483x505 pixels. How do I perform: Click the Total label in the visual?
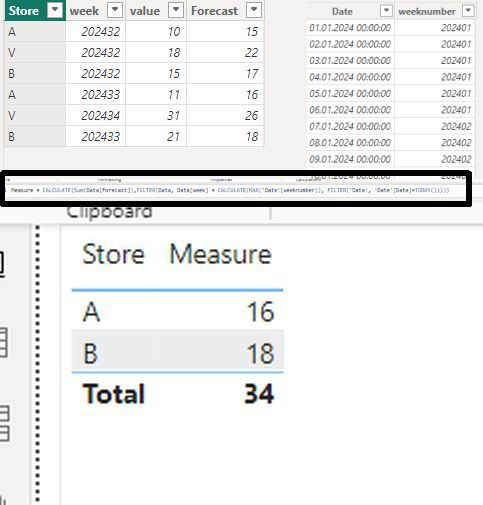[114, 394]
